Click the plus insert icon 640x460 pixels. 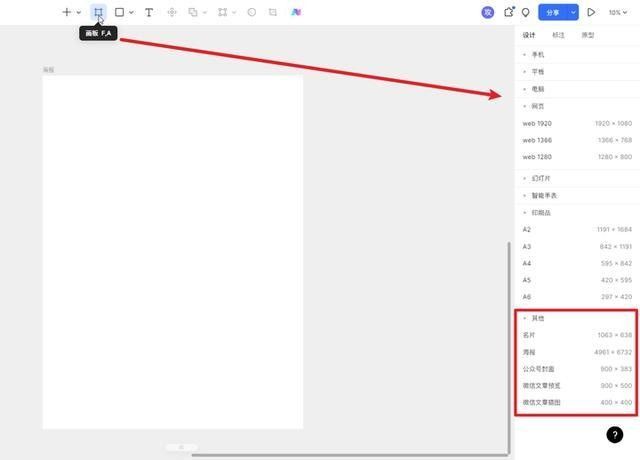[67, 12]
